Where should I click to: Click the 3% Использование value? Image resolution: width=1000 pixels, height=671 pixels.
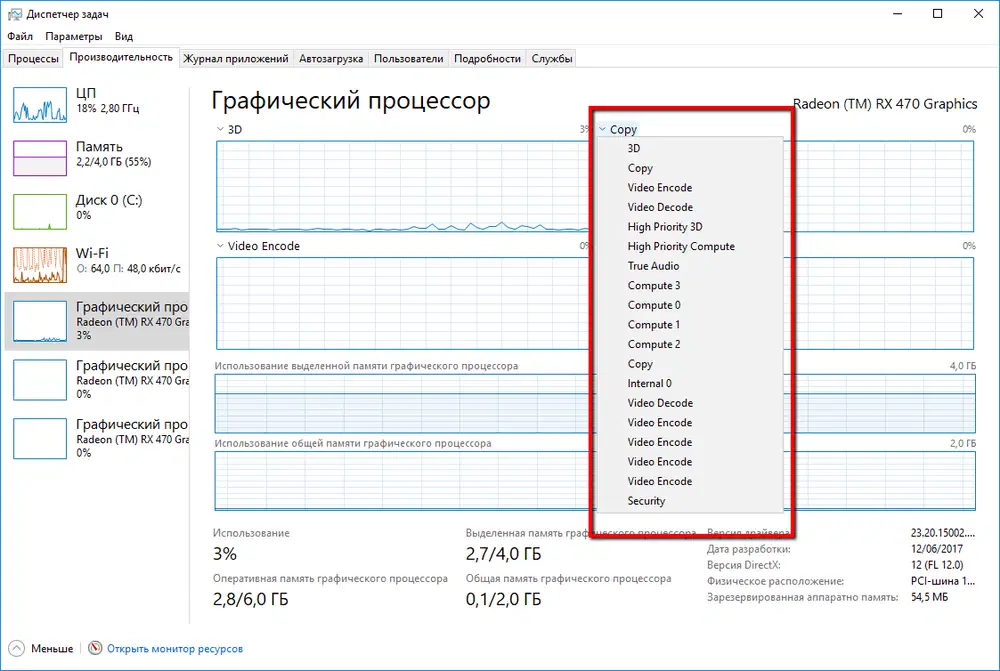click(x=224, y=554)
